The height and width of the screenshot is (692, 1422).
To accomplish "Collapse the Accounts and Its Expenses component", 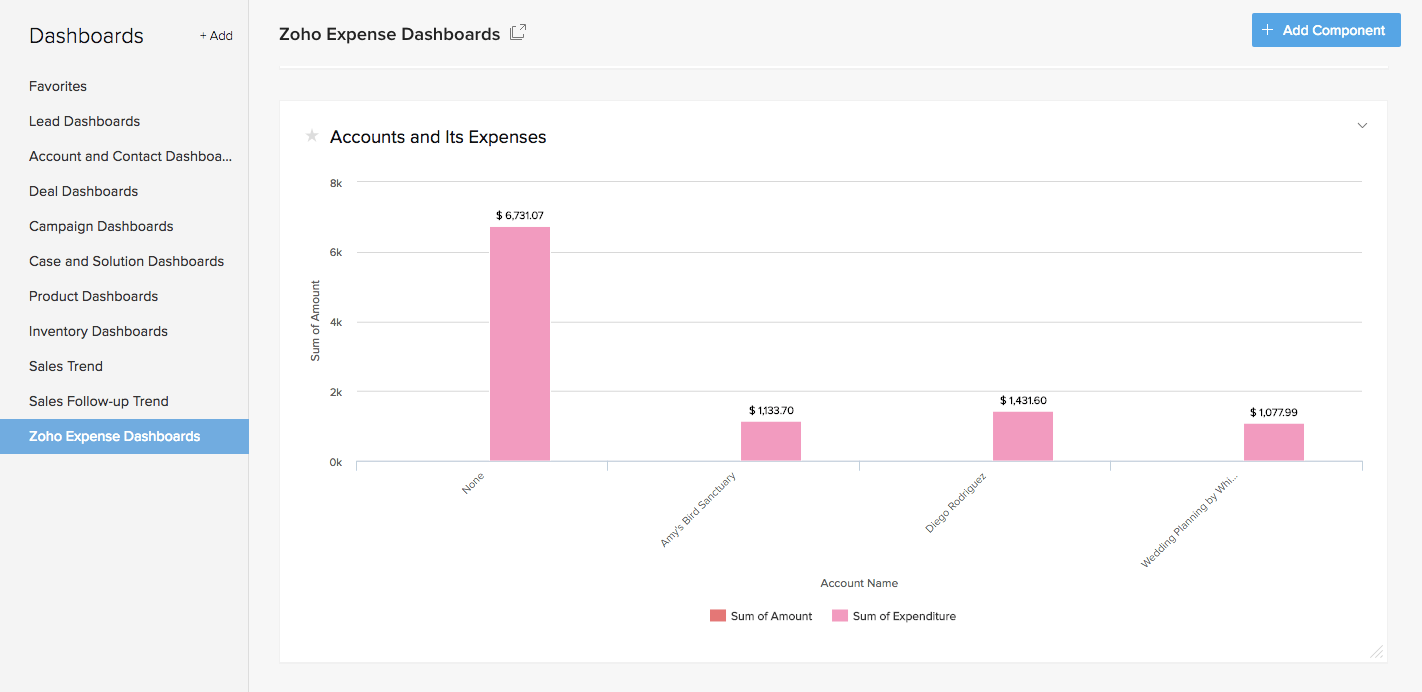I will (x=1361, y=125).
